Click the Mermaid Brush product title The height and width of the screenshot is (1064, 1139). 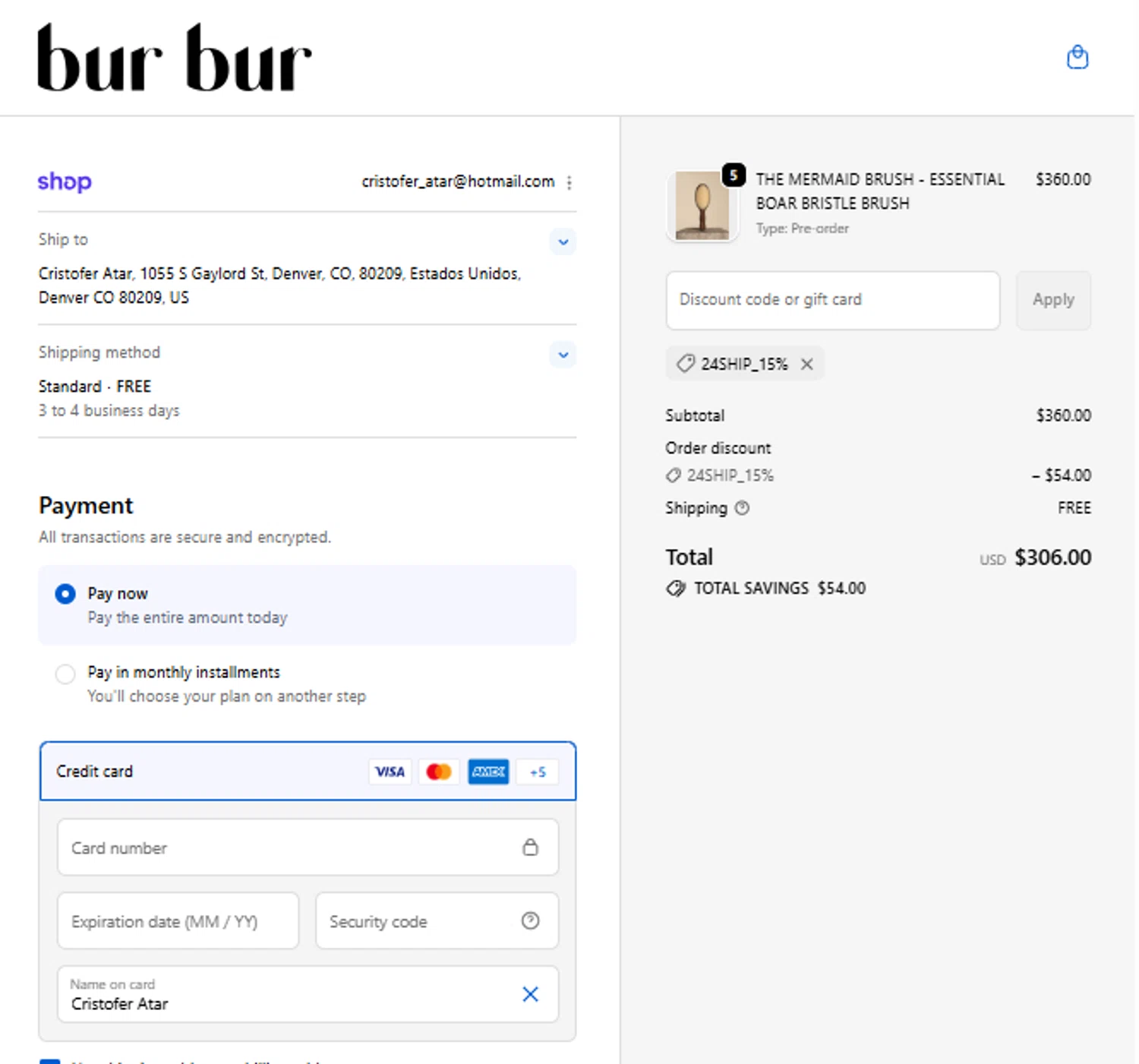880,191
